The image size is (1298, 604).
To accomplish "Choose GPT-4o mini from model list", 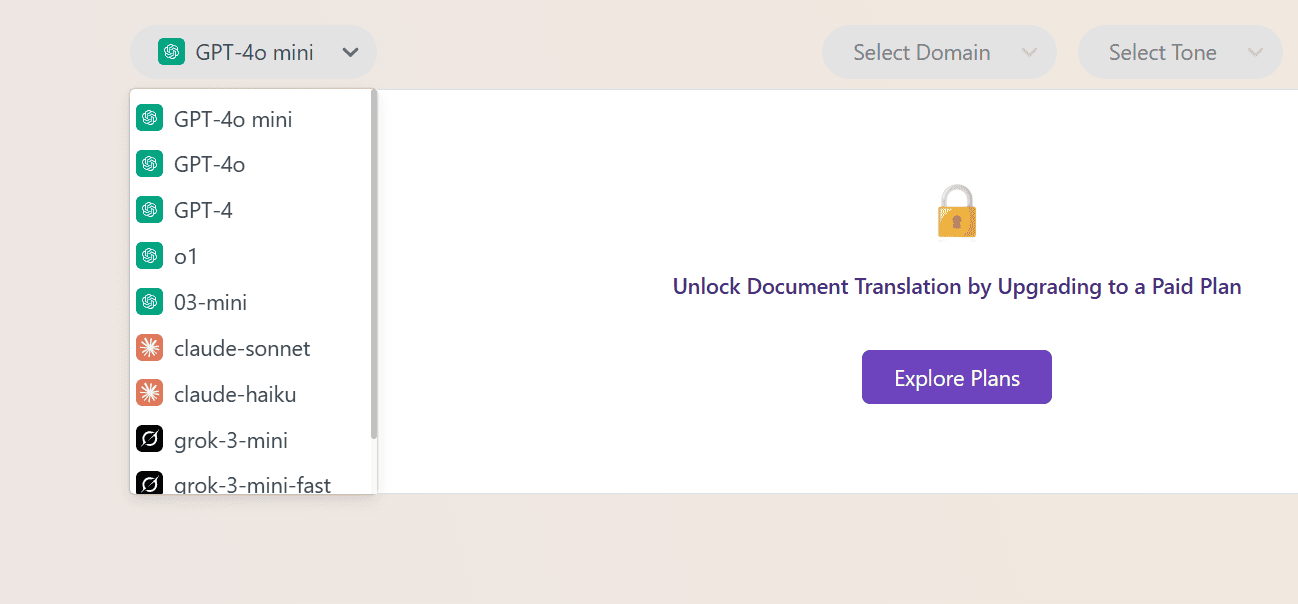I will [x=233, y=119].
